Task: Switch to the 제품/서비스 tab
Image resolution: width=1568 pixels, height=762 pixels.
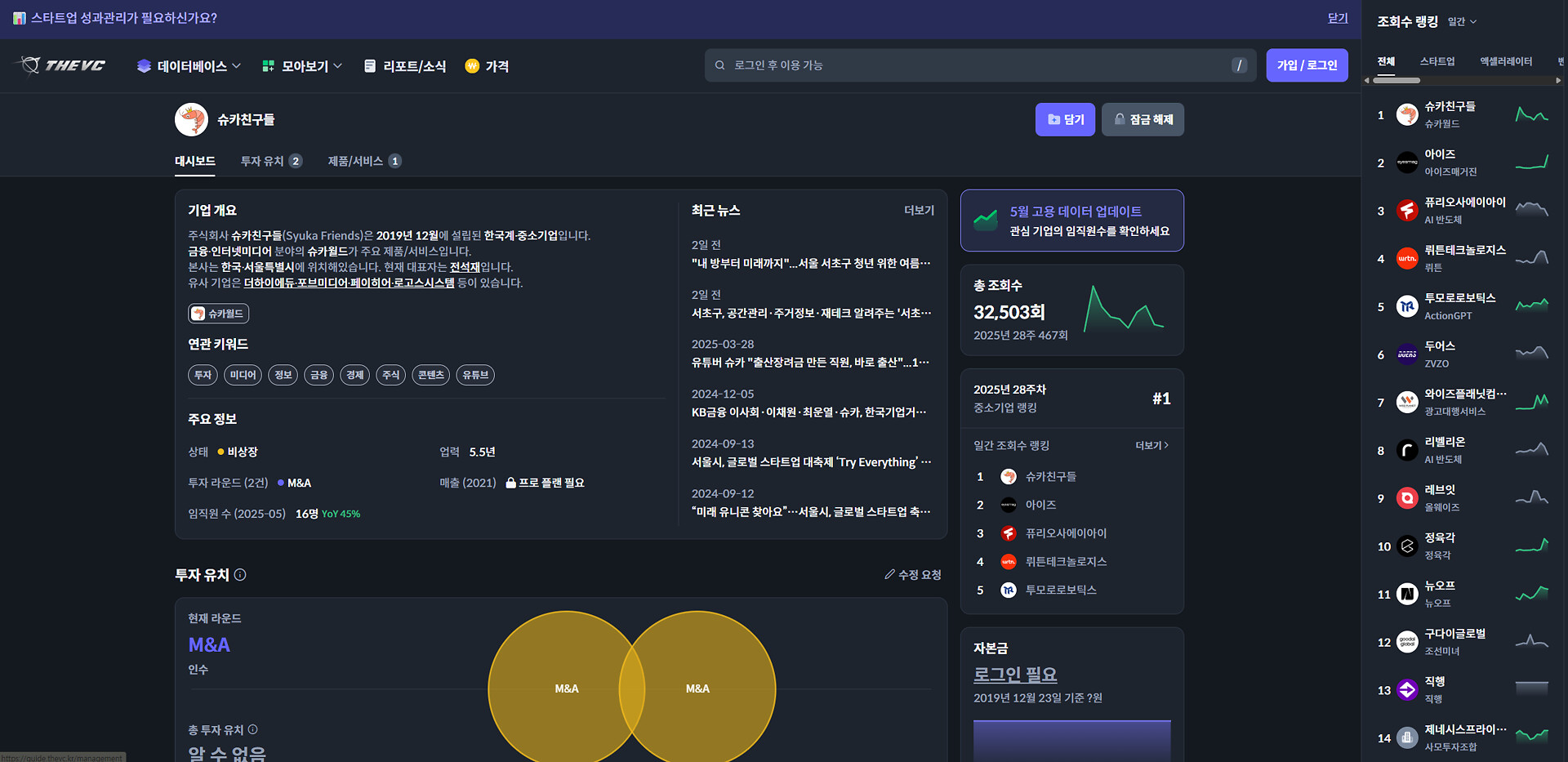Action: (364, 161)
